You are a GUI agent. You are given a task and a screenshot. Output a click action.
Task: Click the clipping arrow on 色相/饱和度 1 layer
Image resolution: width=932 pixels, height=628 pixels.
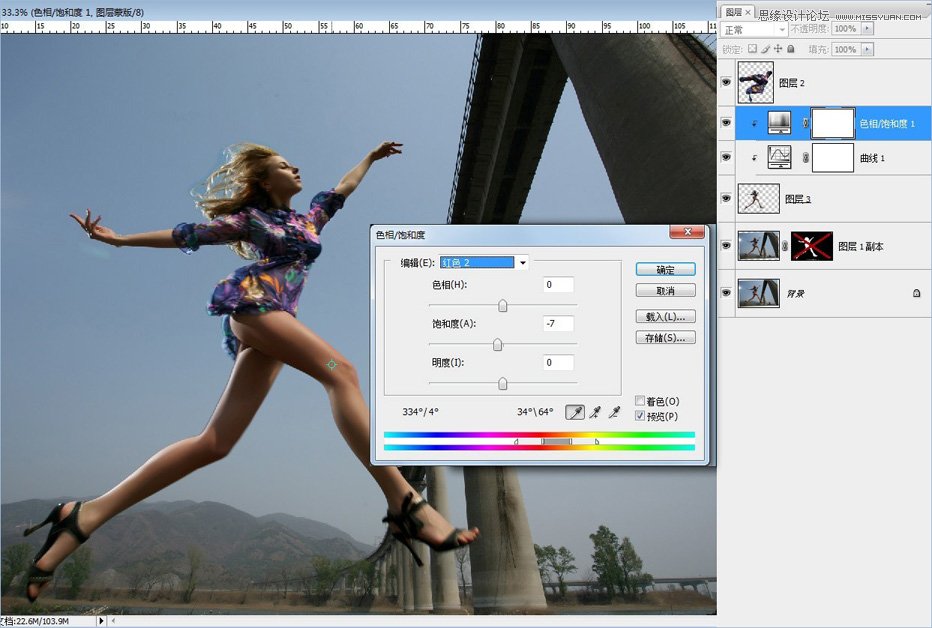(x=754, y=124)
